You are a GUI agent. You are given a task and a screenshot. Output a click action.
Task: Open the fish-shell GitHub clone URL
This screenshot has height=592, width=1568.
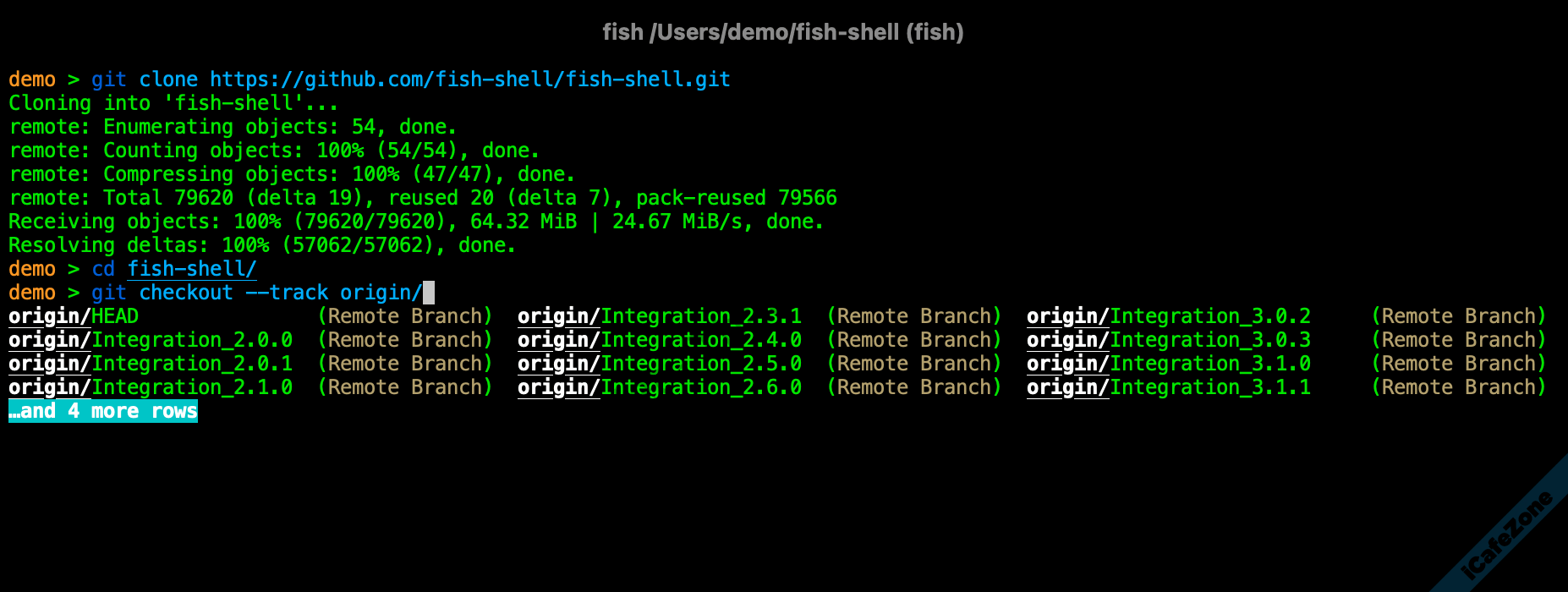tap(470, 79)
